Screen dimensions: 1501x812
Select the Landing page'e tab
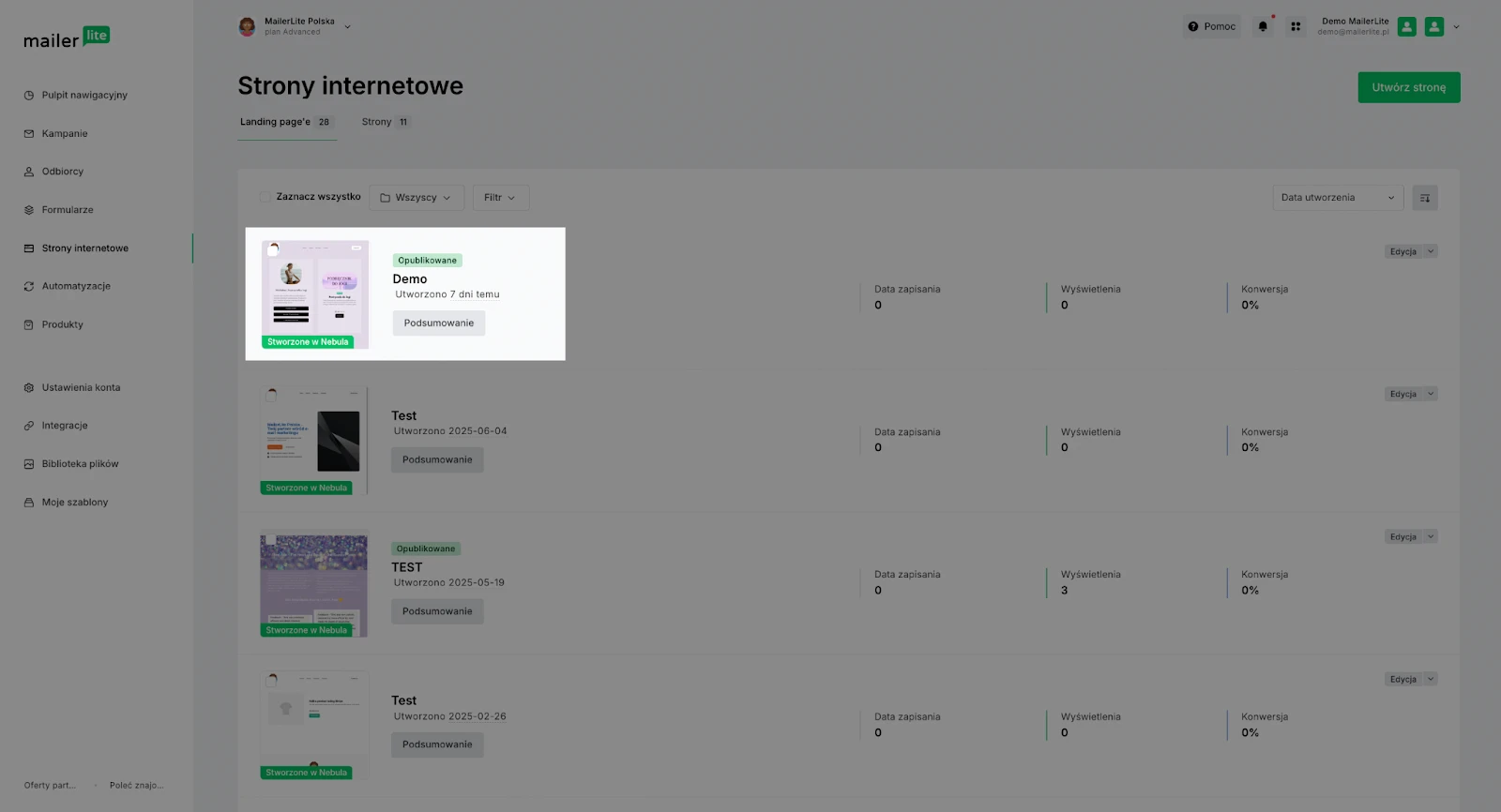286,122
